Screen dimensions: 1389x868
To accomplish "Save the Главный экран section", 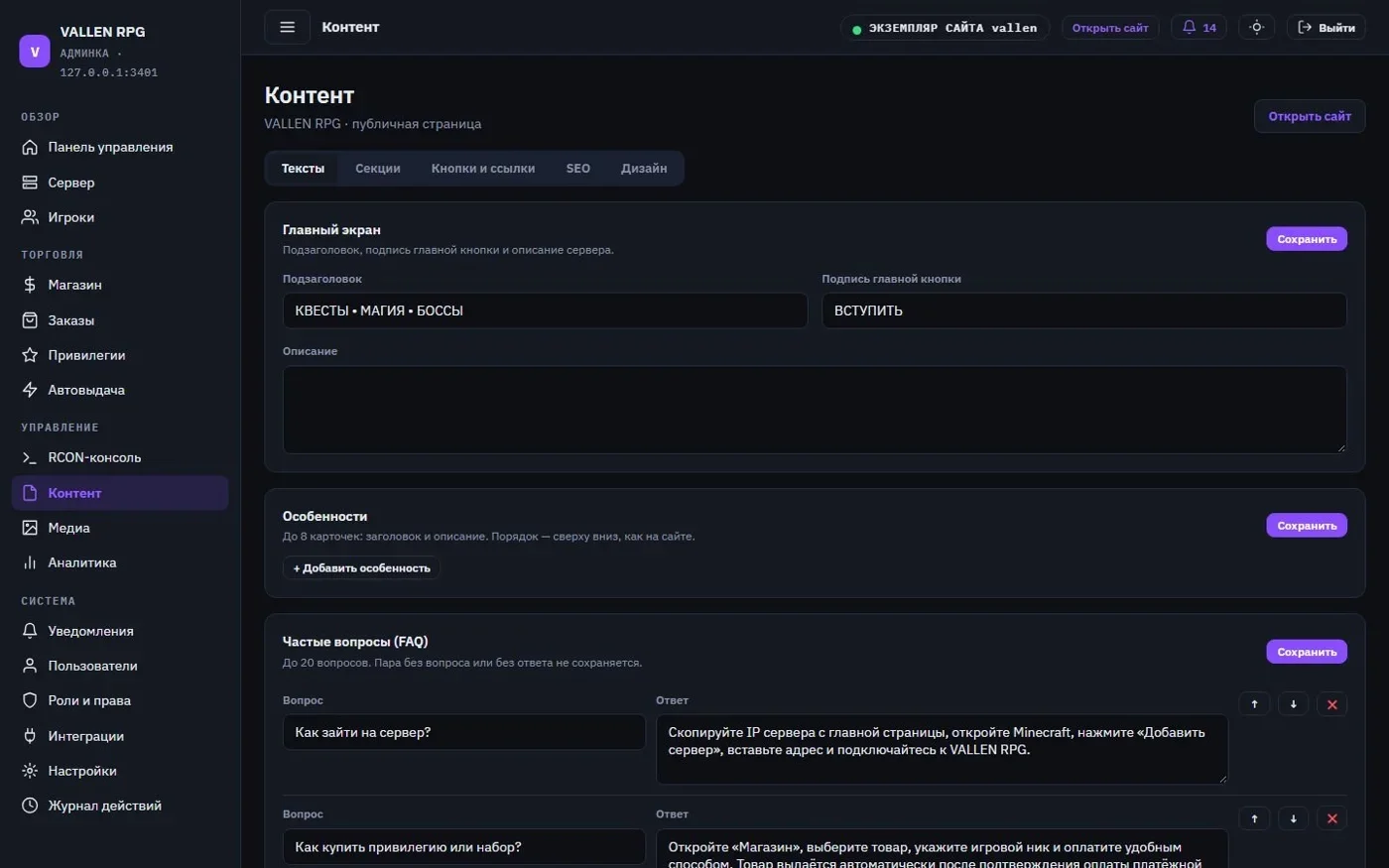I will (1307, 239).
